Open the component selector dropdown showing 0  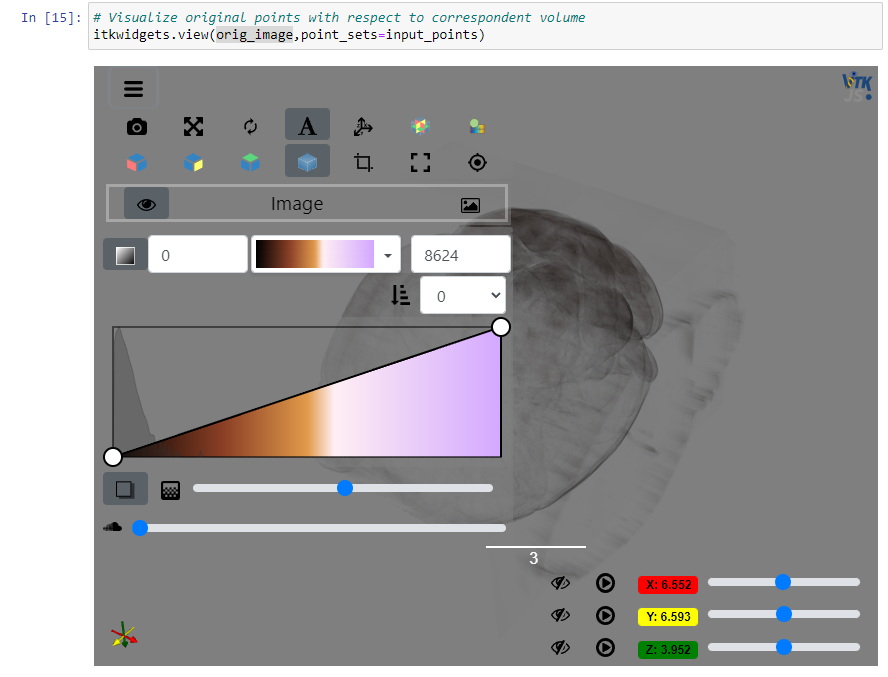(462, 294)
